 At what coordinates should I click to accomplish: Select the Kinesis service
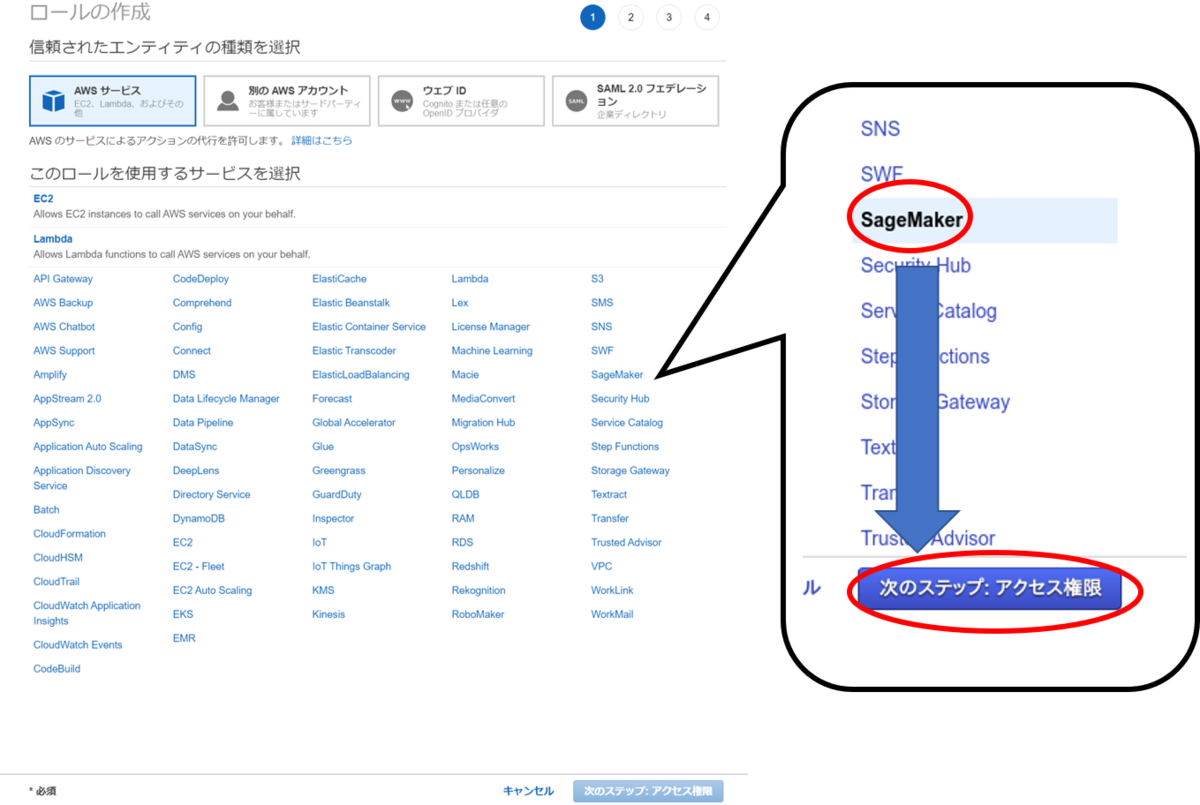pyautogui.click(x=328, y=614)
